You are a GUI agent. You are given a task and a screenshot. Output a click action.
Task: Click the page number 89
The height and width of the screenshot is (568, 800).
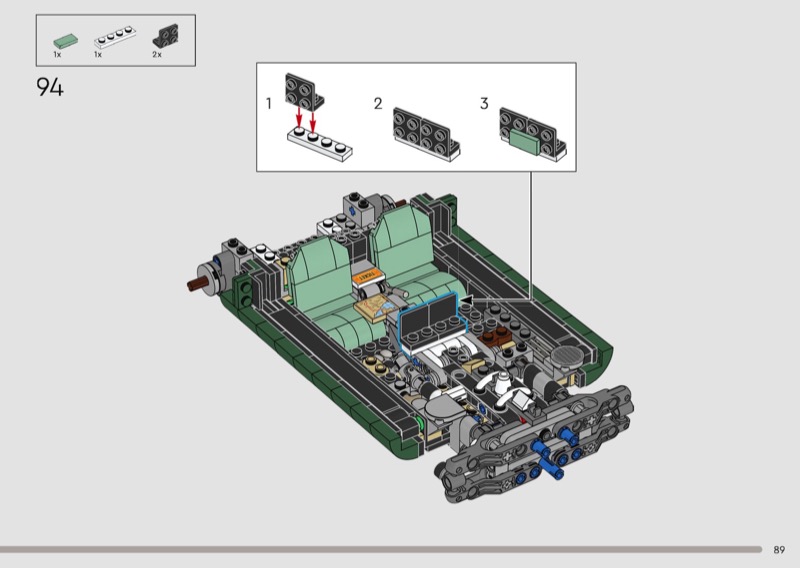tap(779, 550)
